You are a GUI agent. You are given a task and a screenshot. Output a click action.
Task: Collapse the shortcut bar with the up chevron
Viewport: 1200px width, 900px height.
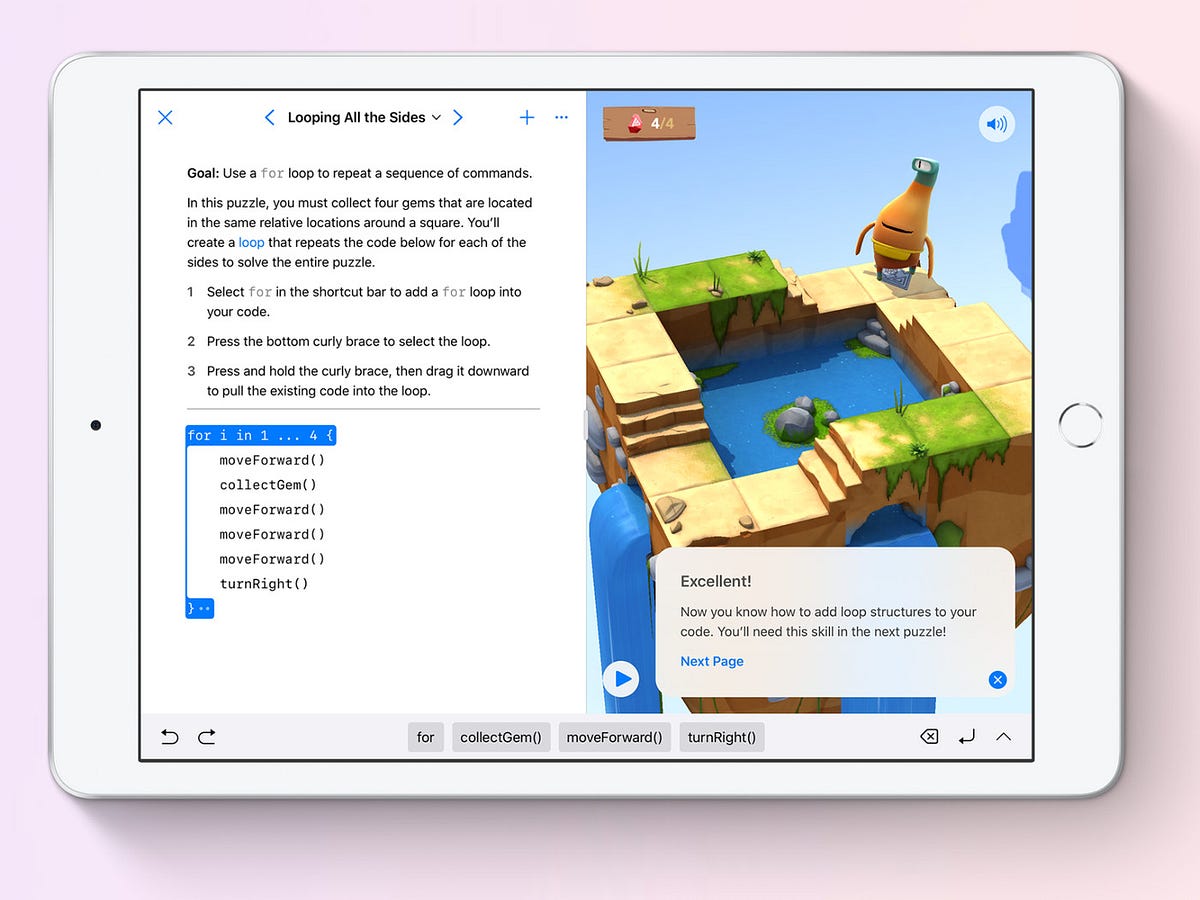(1003, 736)
